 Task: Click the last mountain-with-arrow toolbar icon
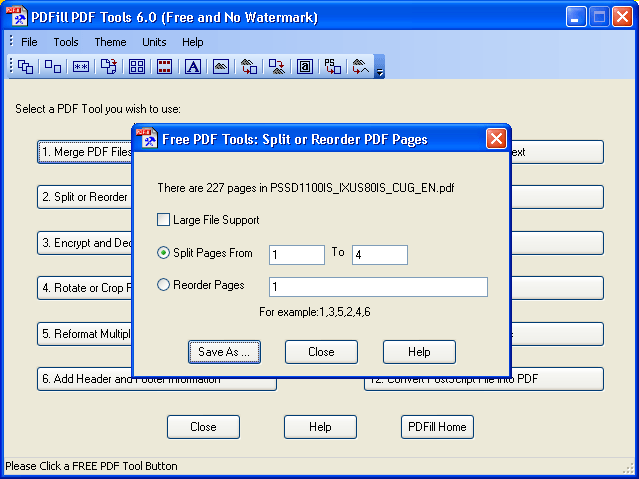361,66
